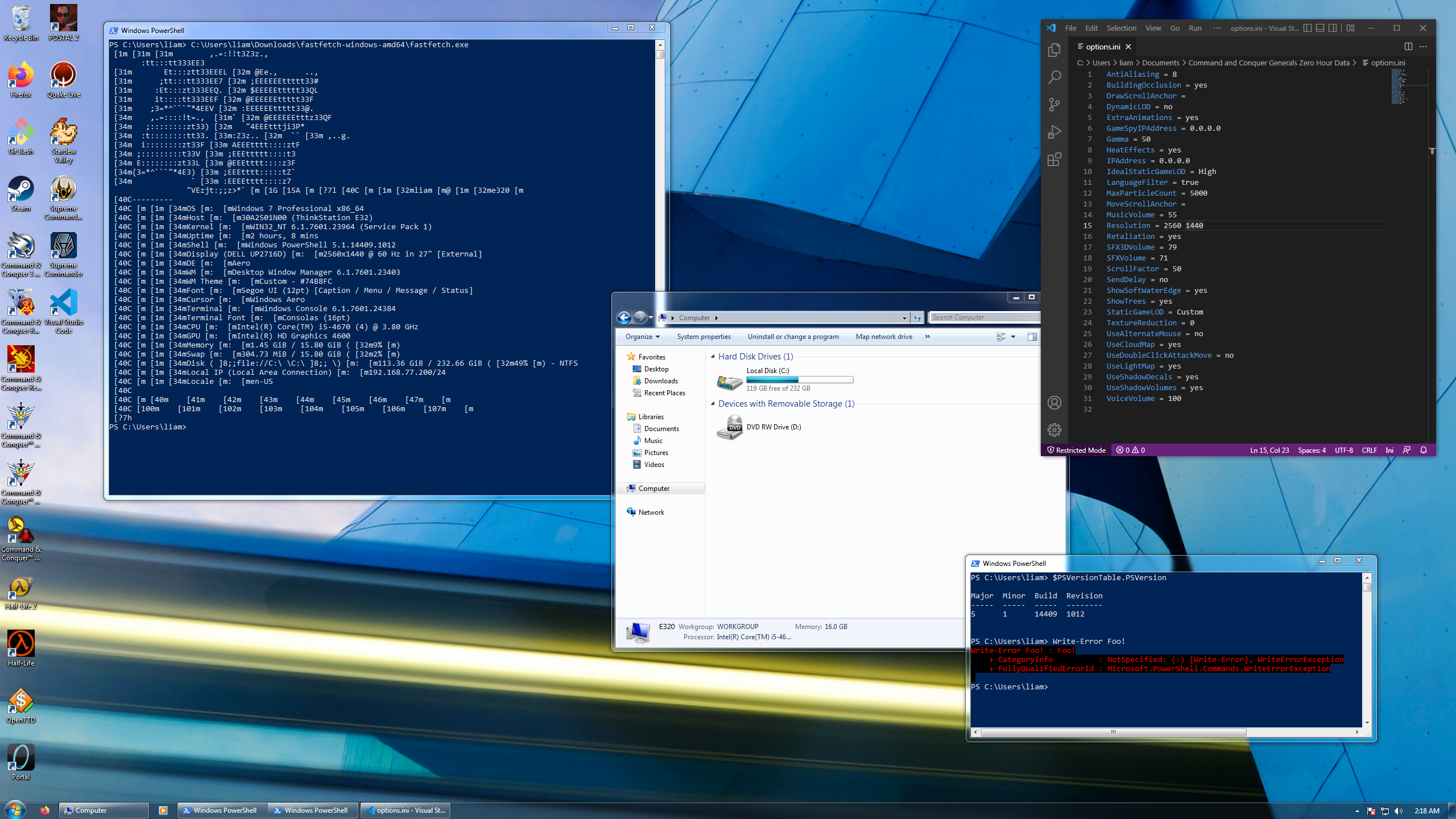The image size is (1456, 819).
Task: Select the options.ini editor tab
Action: pyautogui.click(x=1103, y=47)
